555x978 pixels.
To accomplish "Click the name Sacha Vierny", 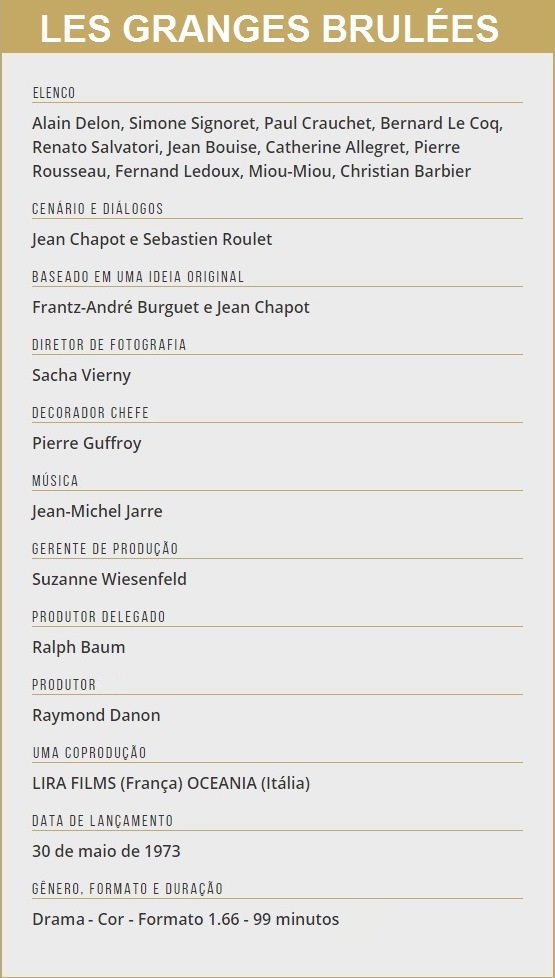I will tap(82, 375).
